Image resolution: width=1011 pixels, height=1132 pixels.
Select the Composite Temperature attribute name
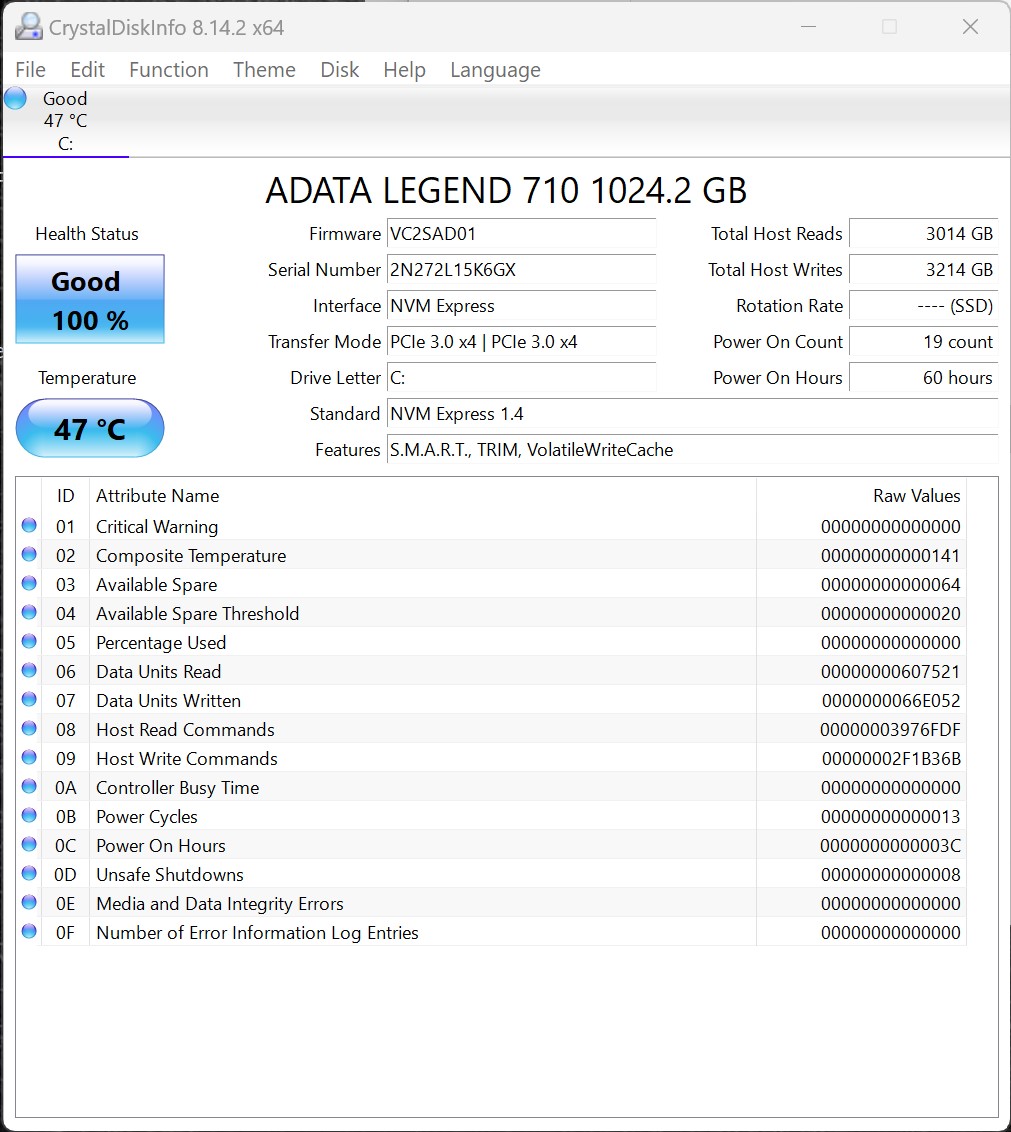pyautogui.click(x=191, y=556)
